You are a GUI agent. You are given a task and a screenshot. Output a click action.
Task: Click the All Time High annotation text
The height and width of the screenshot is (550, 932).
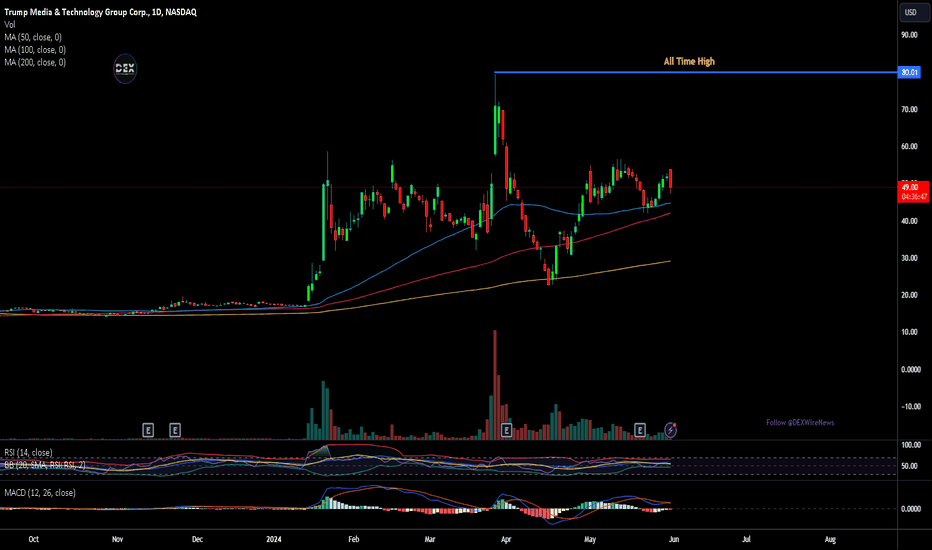pos(689,61)
